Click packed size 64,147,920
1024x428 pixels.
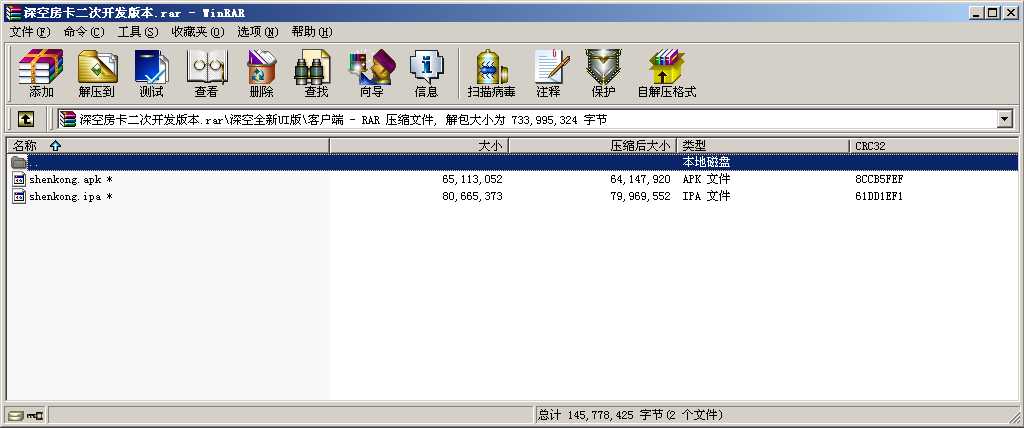pyautogui.click(x=640, y=179)
